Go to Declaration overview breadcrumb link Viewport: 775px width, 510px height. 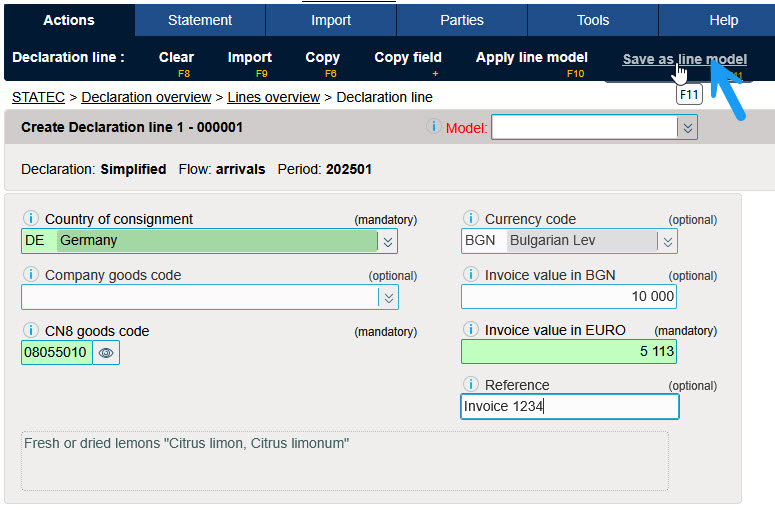coord(146,97)
